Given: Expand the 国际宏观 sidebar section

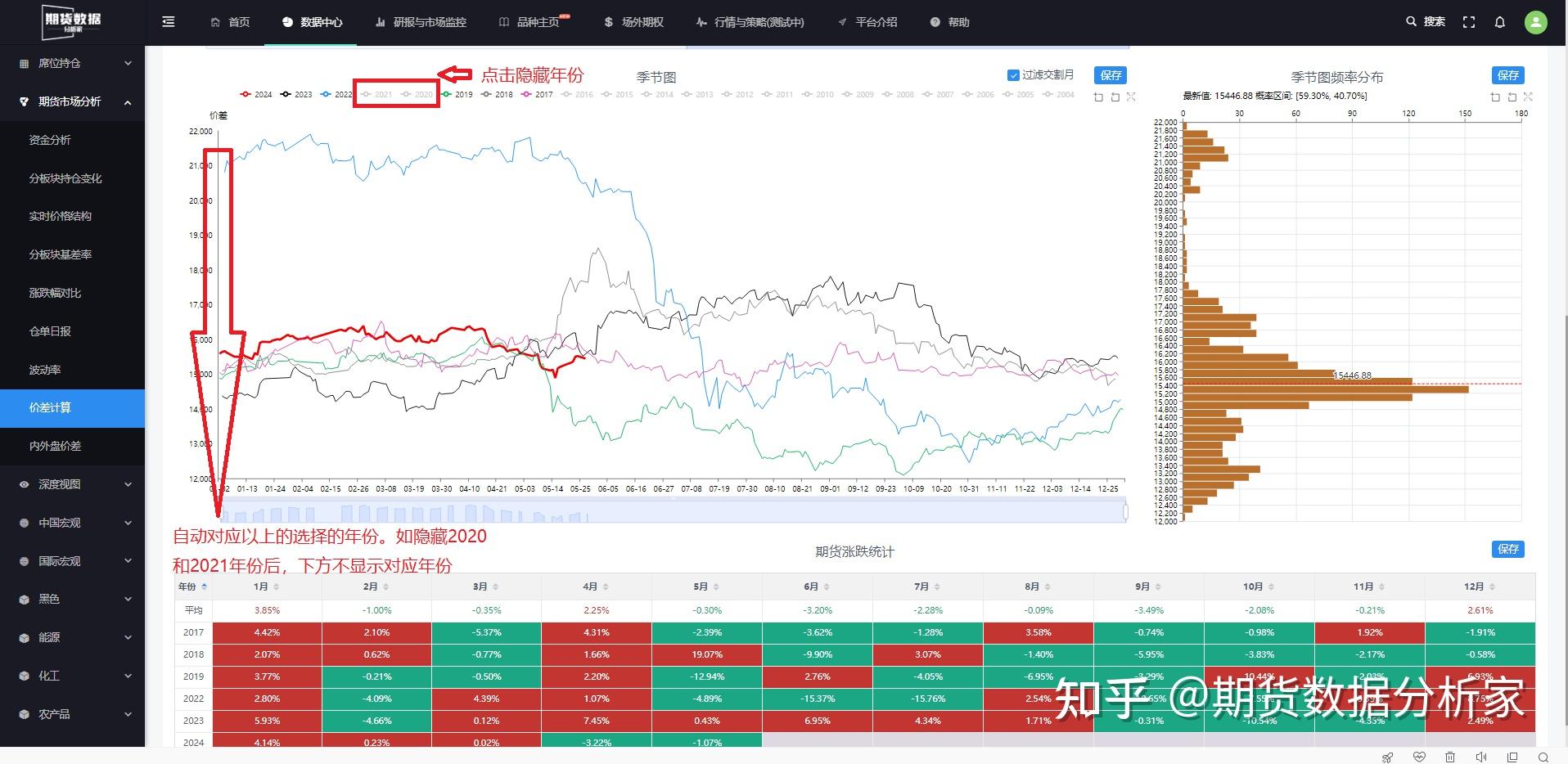Looking at the screenshot, I should tap(72, 561).
